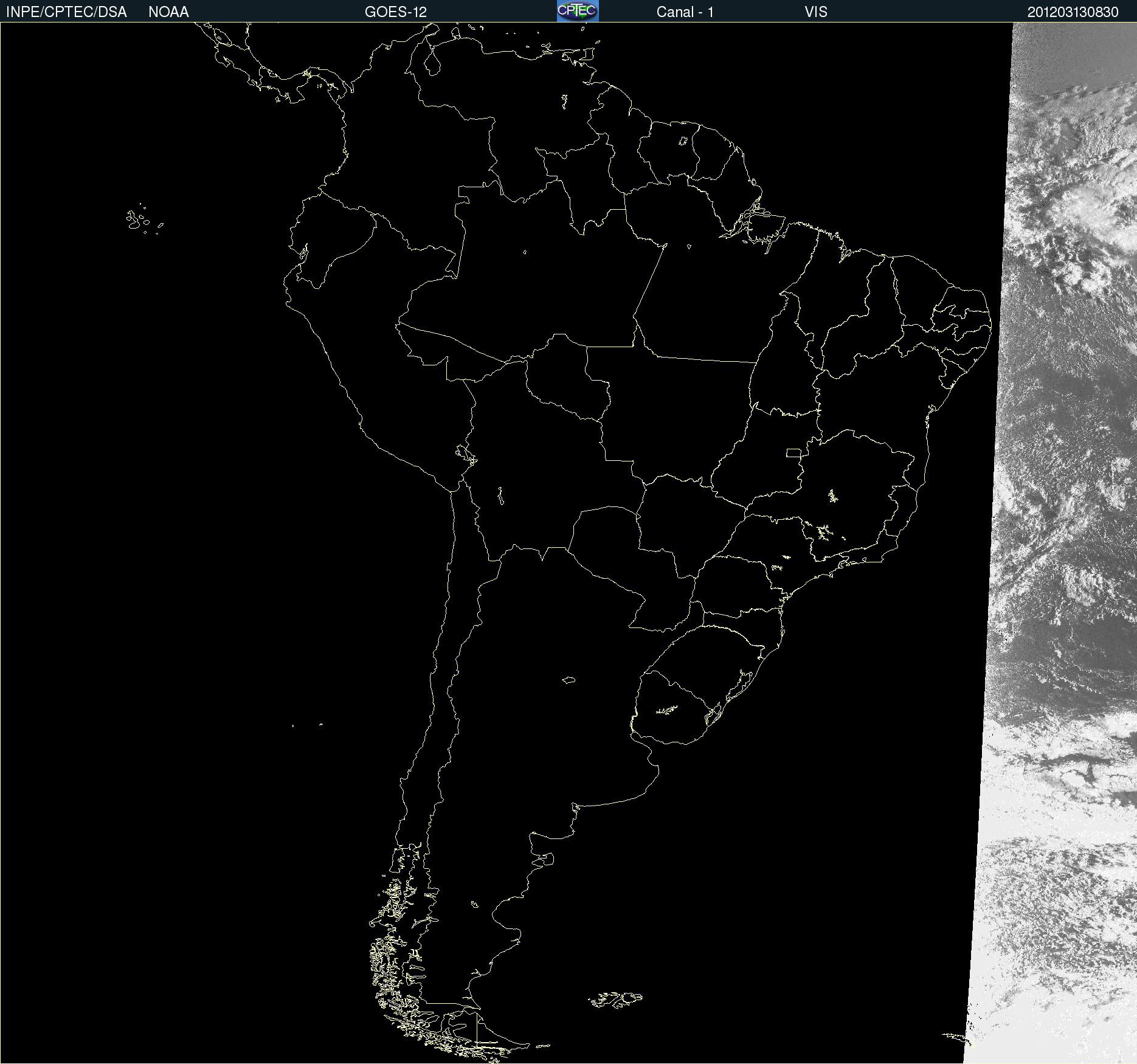The width and height of the screenshot is (1137, 1064).
Task: Click the VIS channel label
Action: coord(816,12)
